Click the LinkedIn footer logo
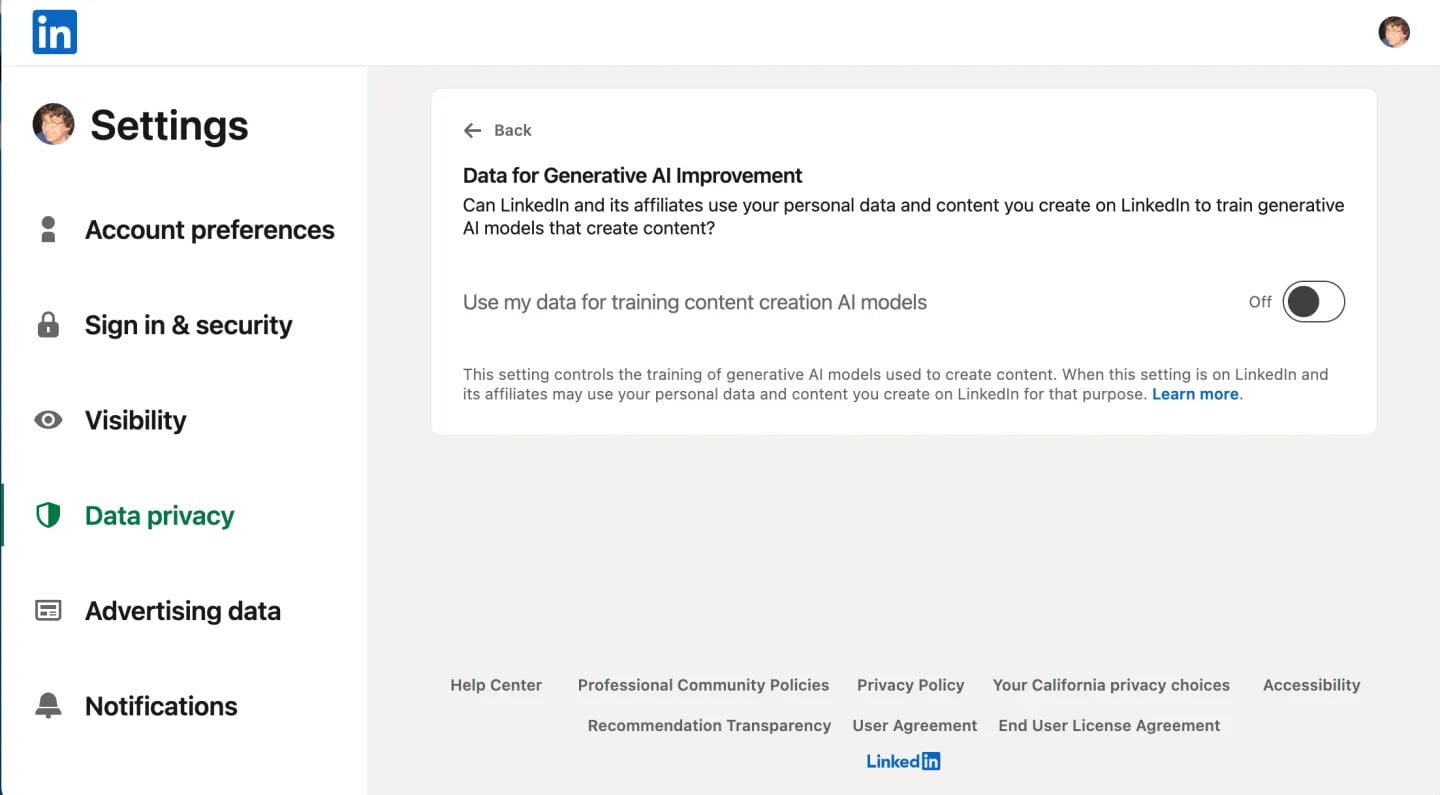This screenshot has height=795, width=1440. click(903, 761)
